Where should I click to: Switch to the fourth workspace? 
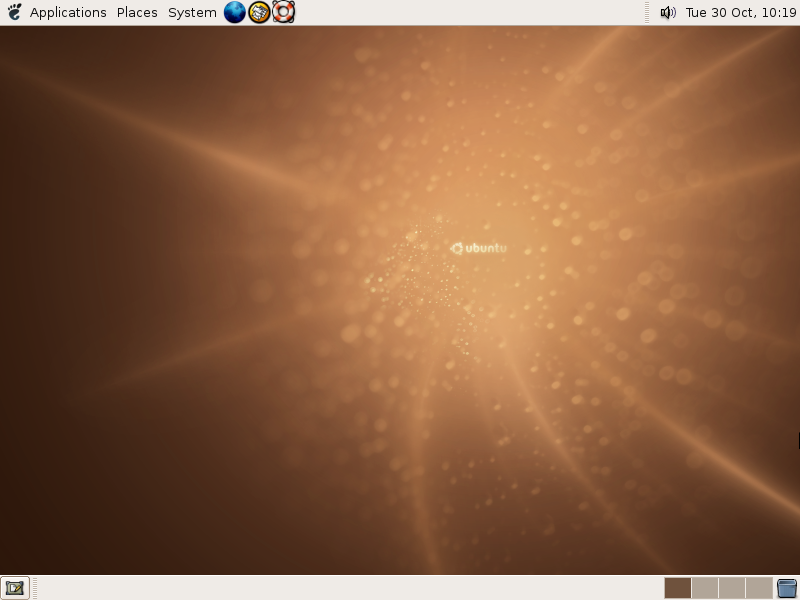click(x=758, y=588)
